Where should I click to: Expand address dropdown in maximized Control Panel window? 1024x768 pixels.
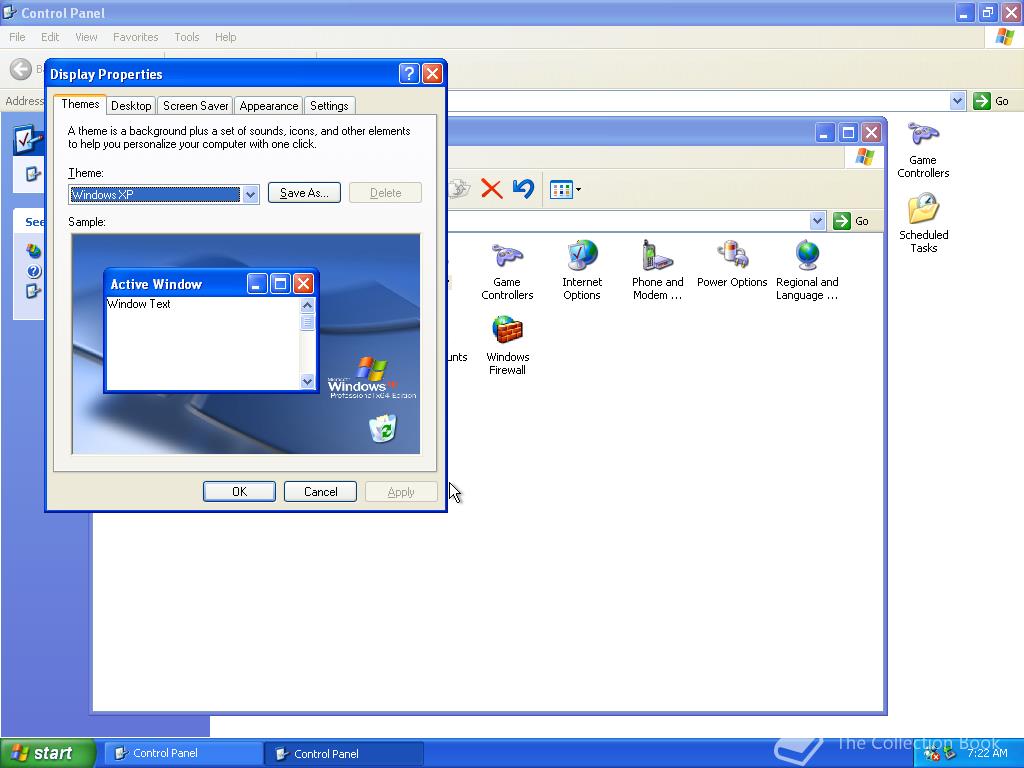(957, 101)
